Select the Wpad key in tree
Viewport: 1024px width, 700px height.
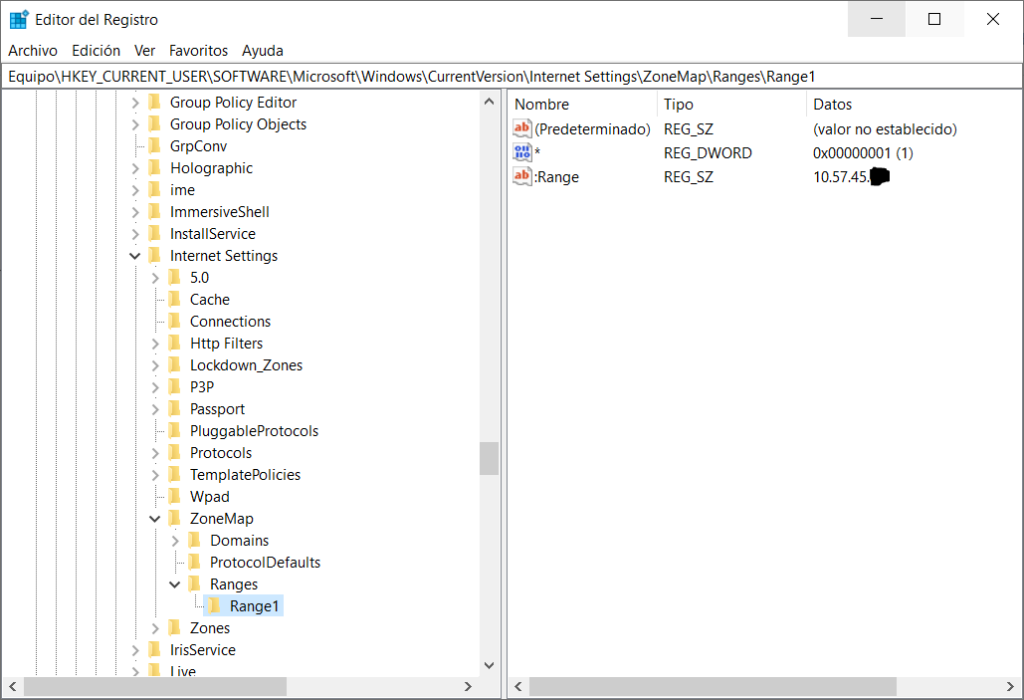[209, 497]
